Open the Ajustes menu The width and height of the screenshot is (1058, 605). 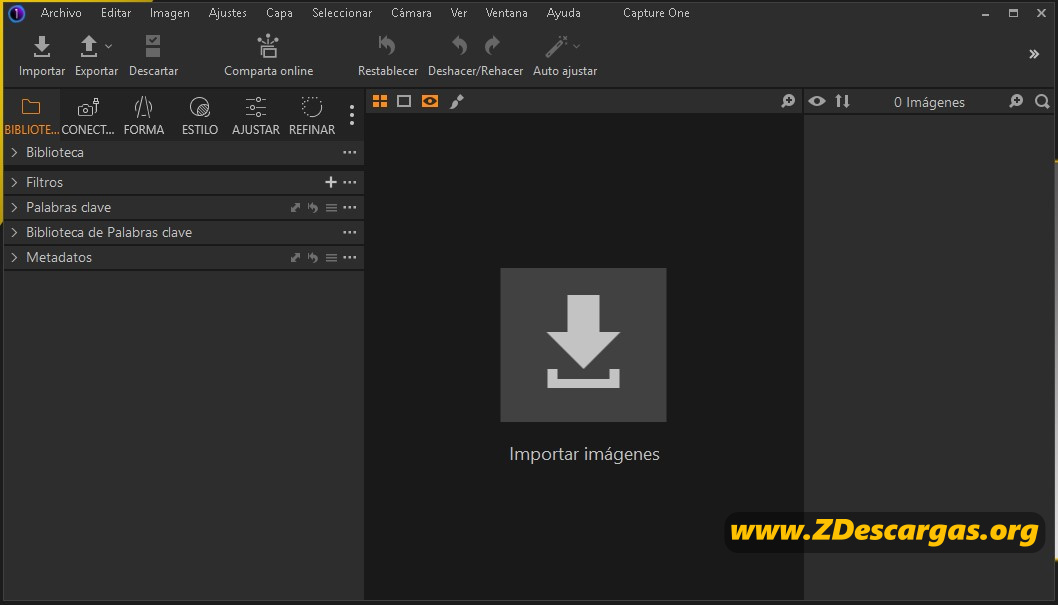point(227,13)
